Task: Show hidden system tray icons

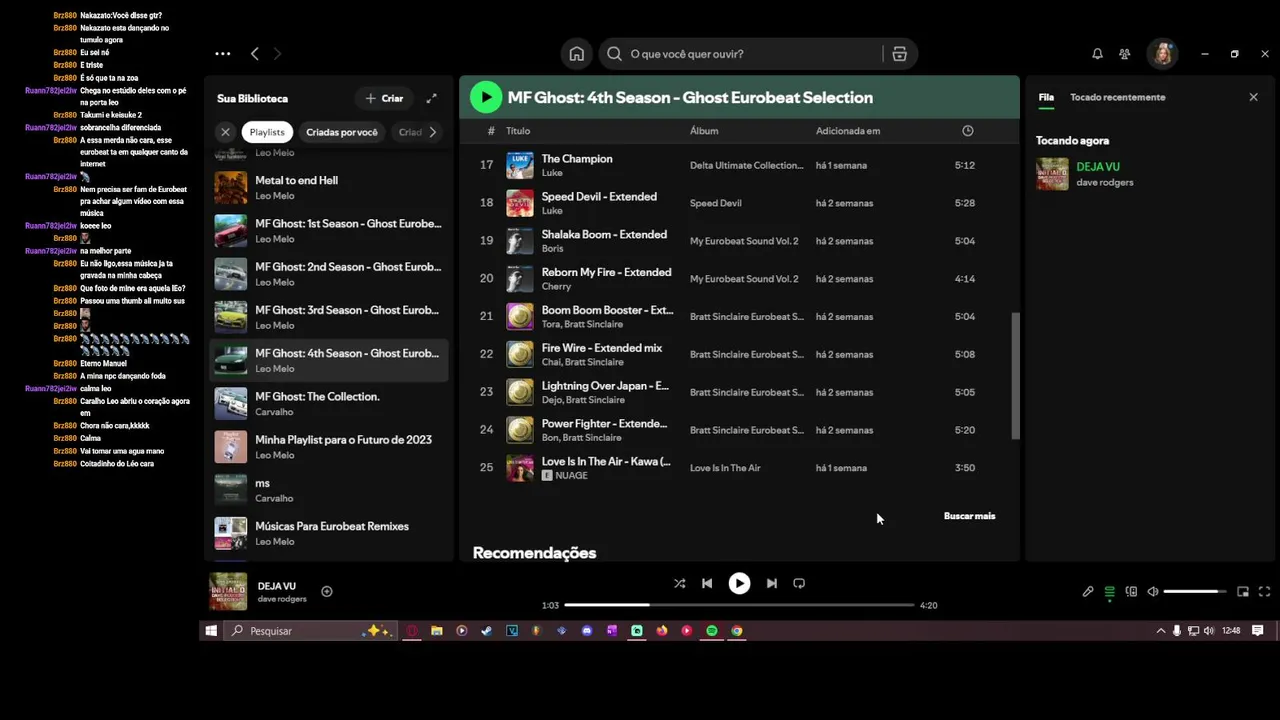Action: click(1161, 631)
